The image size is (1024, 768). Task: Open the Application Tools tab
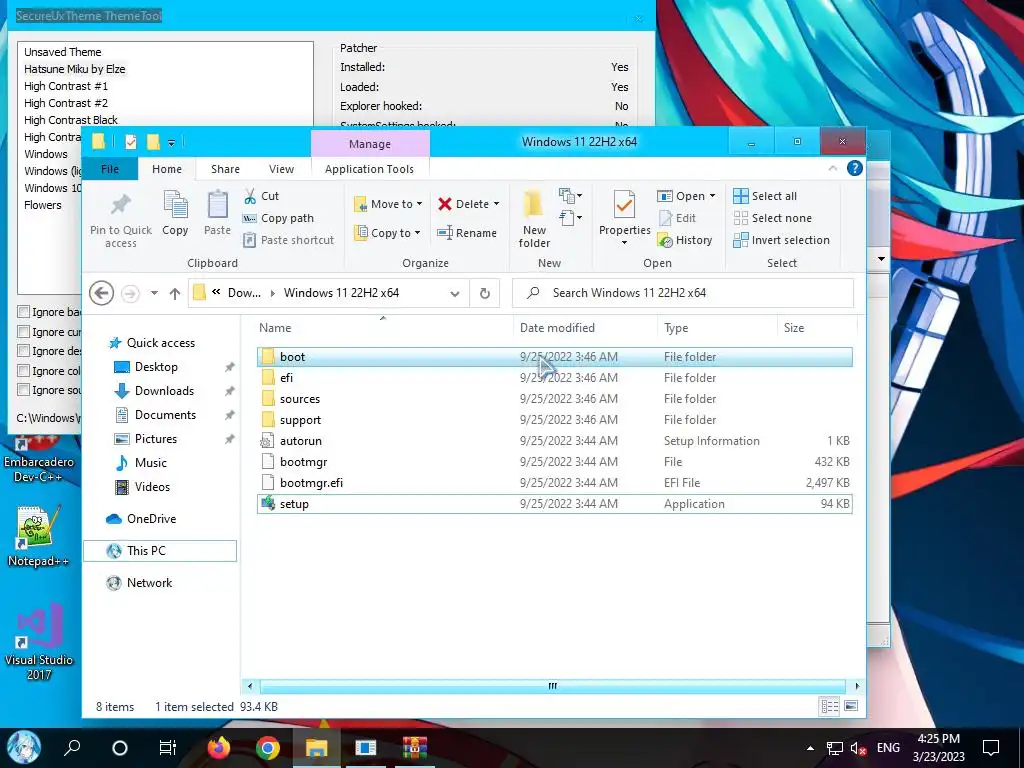pos(369,169)
